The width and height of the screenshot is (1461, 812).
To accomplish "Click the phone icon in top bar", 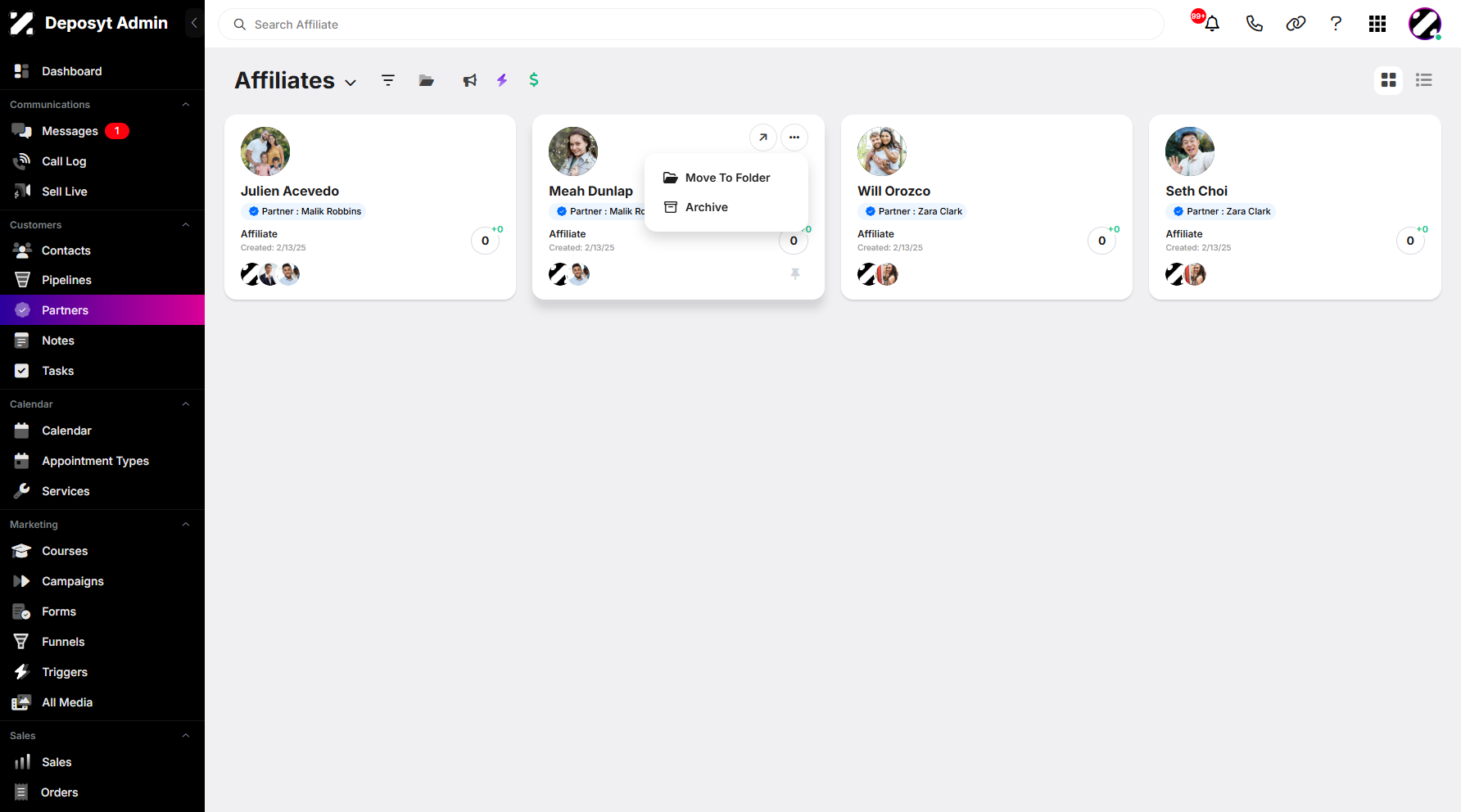I will [1254, 24].
